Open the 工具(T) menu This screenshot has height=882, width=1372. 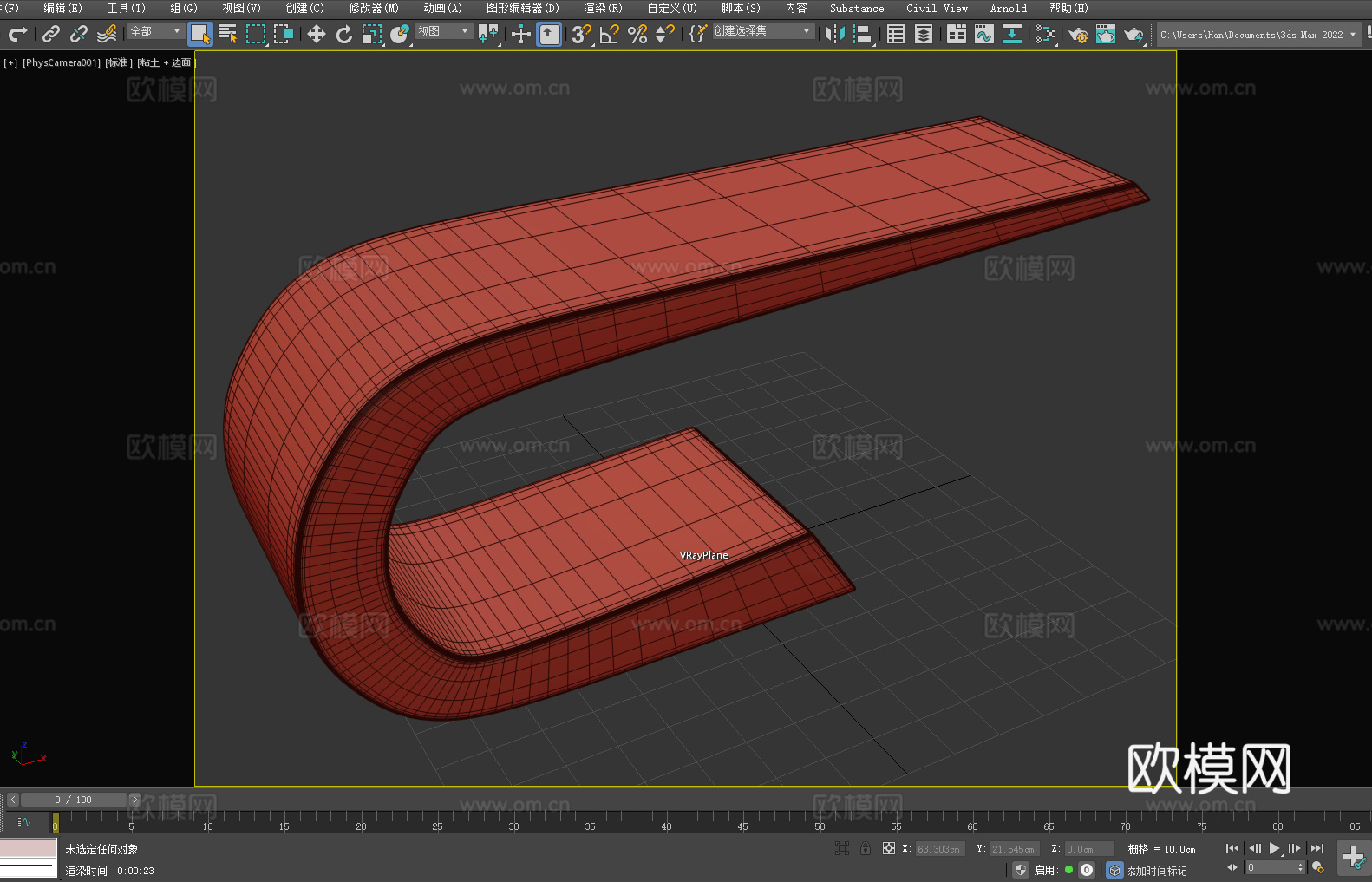(126, 8)
